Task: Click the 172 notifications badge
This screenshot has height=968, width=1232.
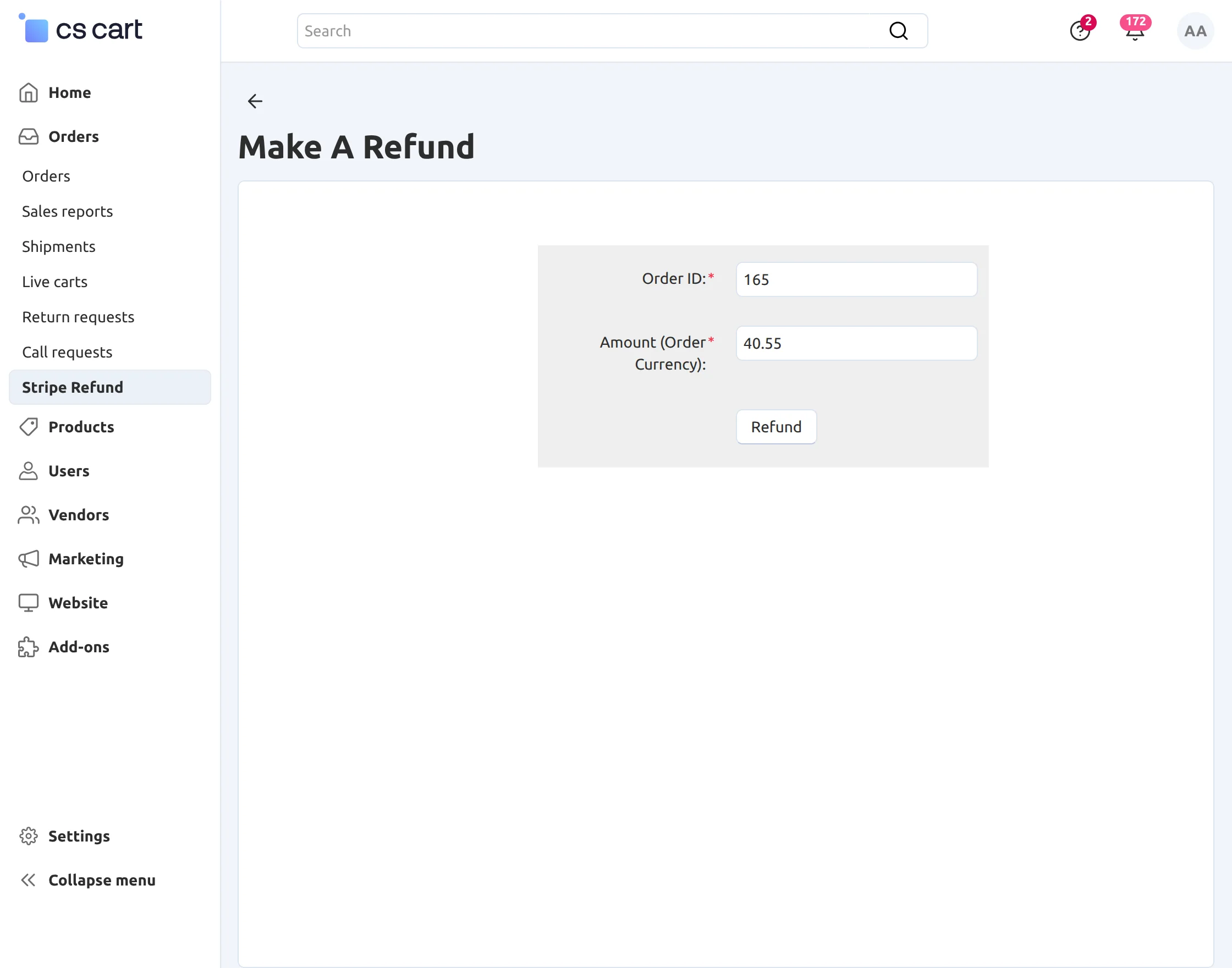Action: pos(1135,21)
